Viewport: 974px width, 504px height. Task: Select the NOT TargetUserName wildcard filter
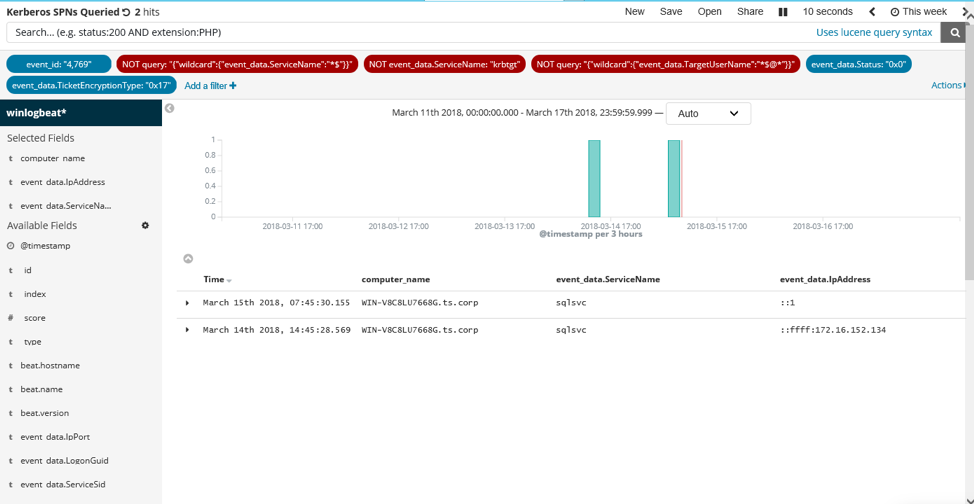click(666, 63)
